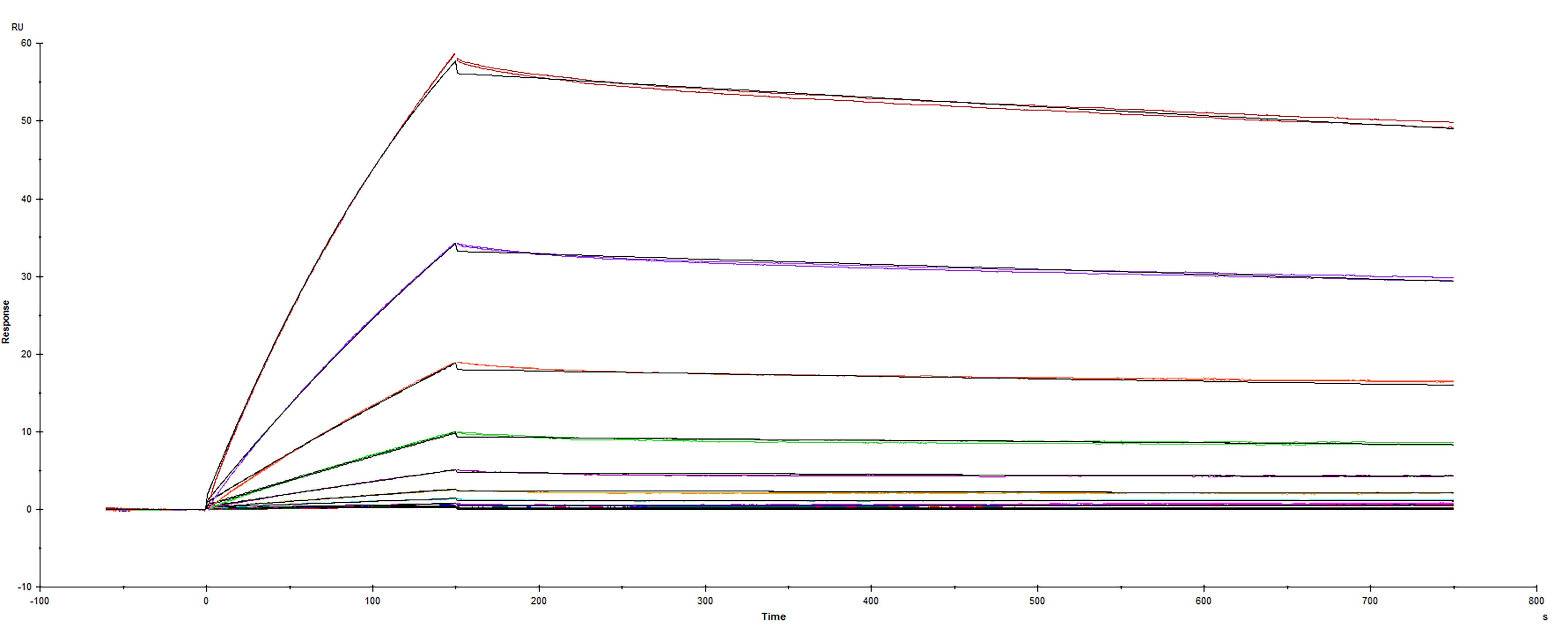Click the RU label above the y-axis
1568x641 pixels.
(18, 26)
